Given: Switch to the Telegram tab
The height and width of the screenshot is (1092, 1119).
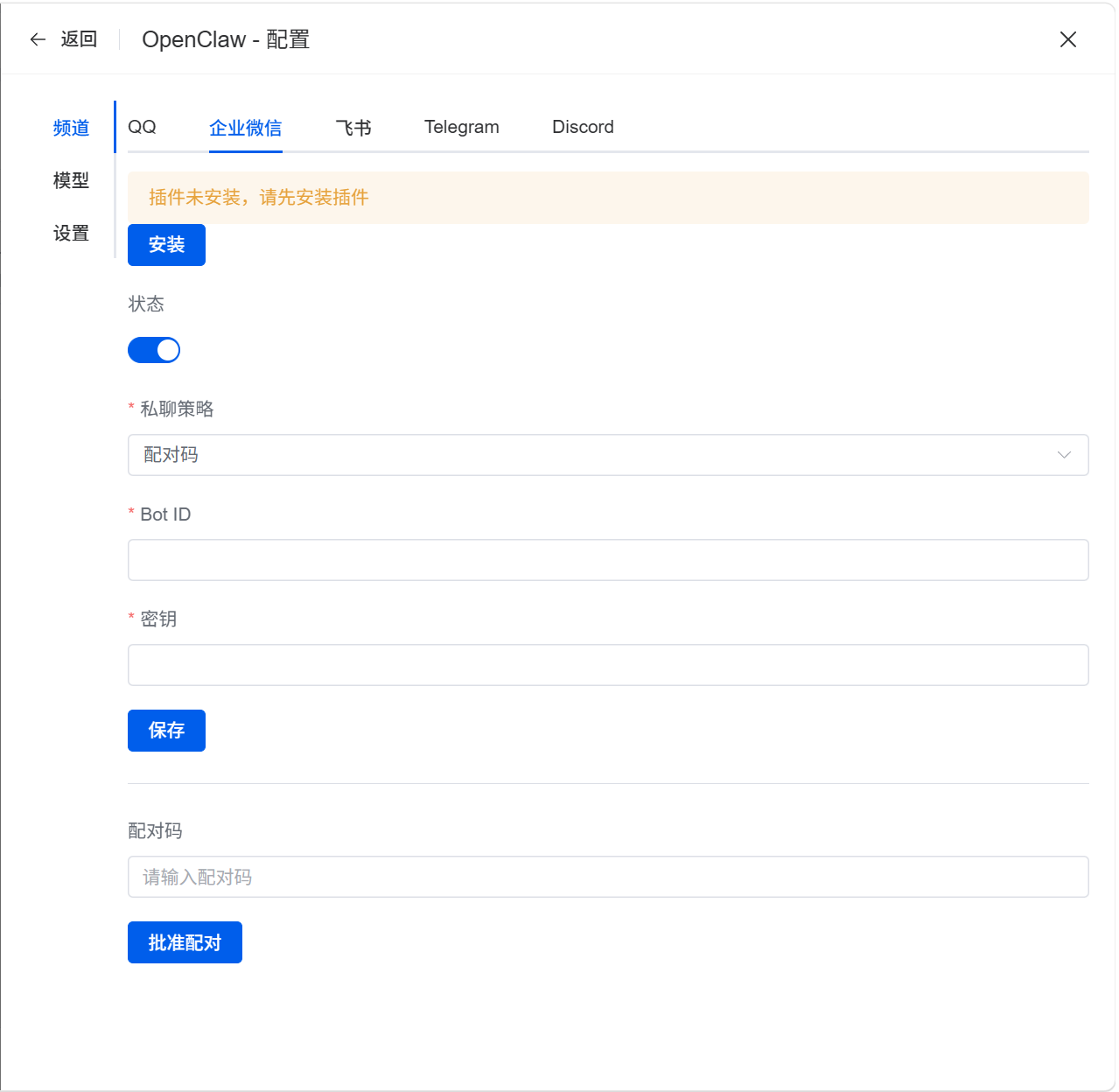Looking at the screenshot, I should point(461,128).
